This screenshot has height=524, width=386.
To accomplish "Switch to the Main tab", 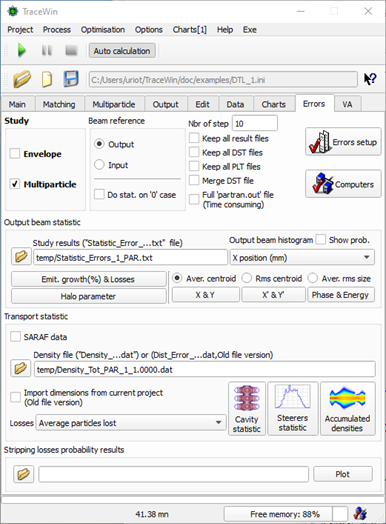I will coord(17,104).
